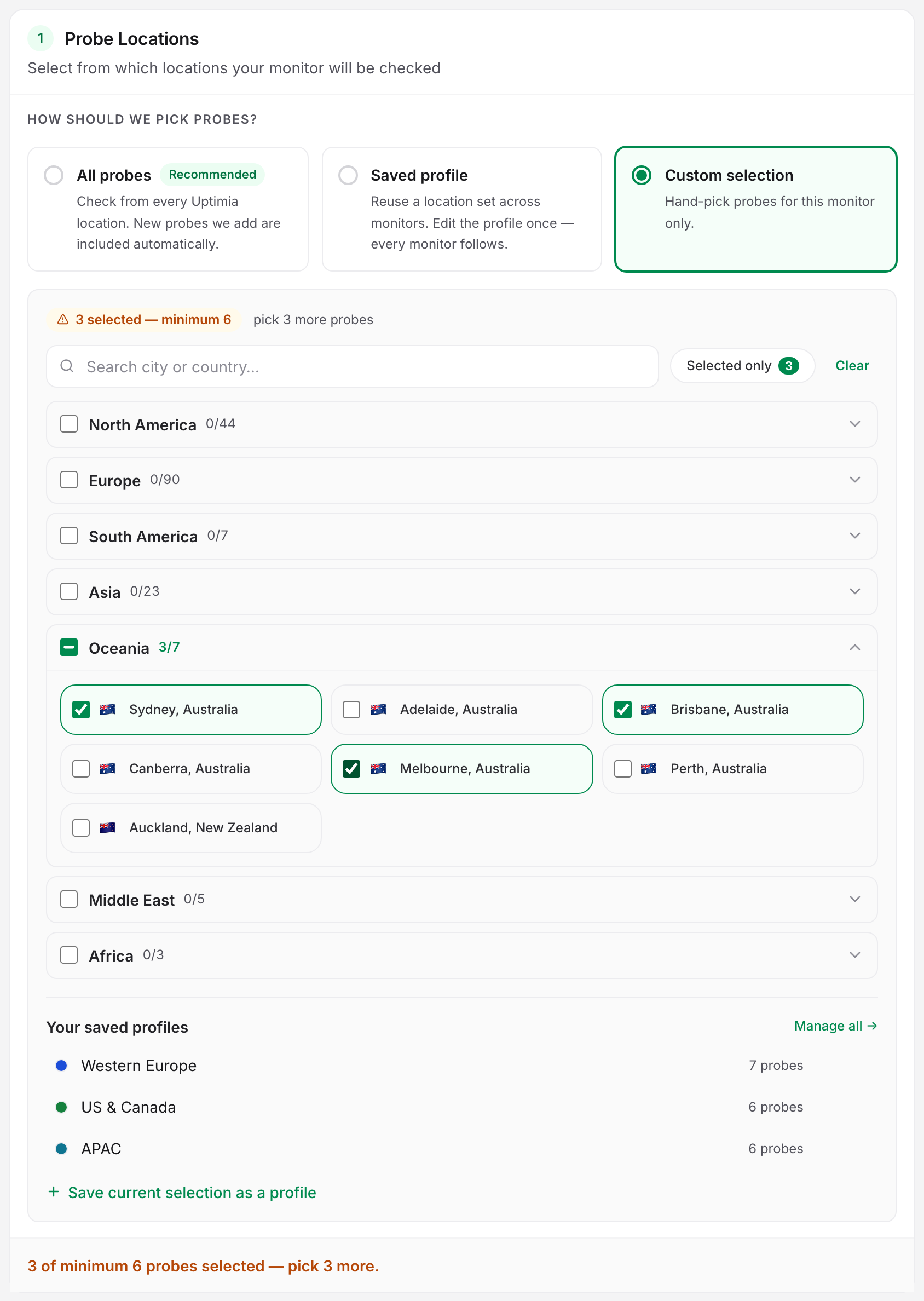Expand the North America region chevron
924x1301 pixels.
click(854, 424)
